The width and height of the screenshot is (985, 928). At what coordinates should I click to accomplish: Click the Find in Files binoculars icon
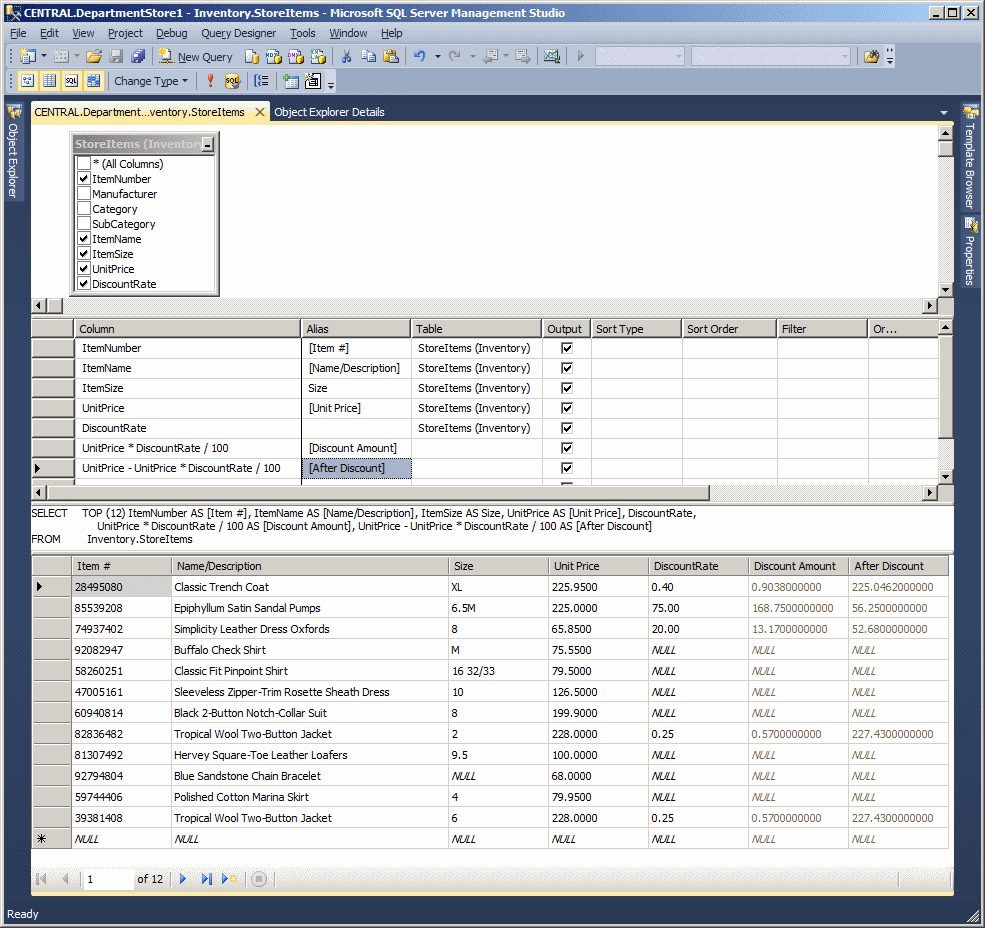pyautogui.click(x=871, y=57)
